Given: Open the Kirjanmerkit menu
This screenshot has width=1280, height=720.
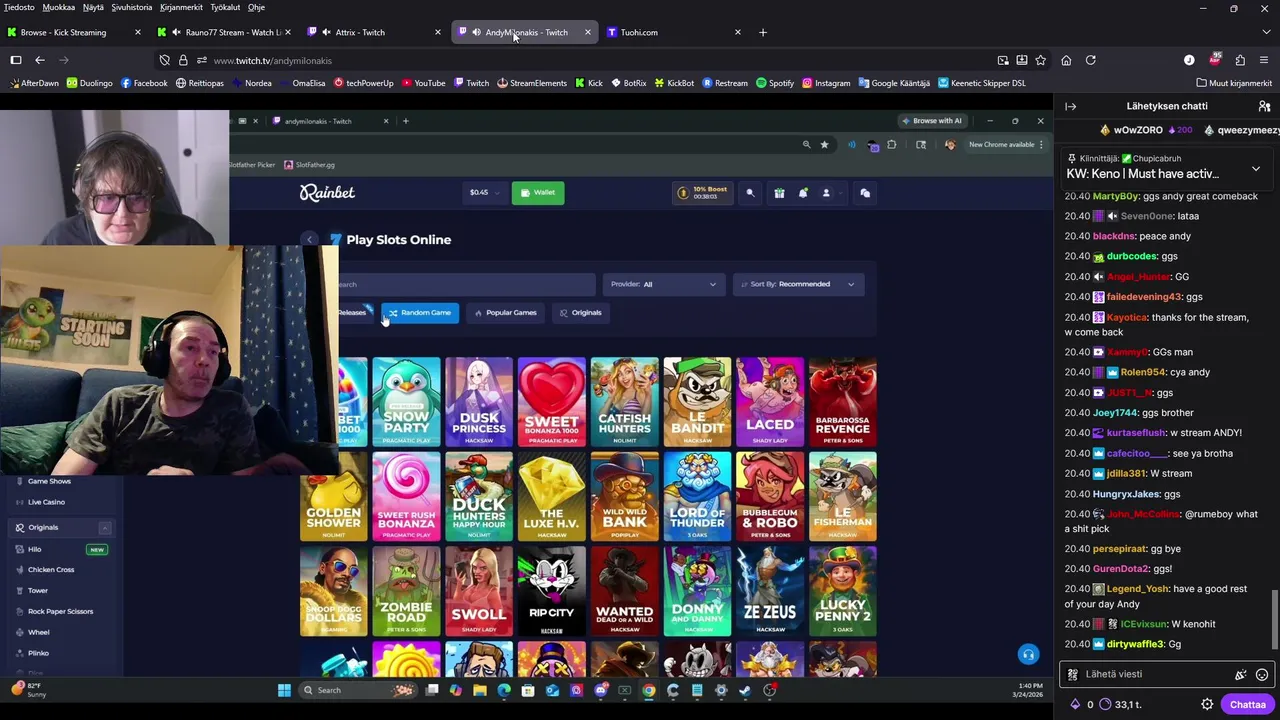Looking at the screenshot, I should pos(181,7).
